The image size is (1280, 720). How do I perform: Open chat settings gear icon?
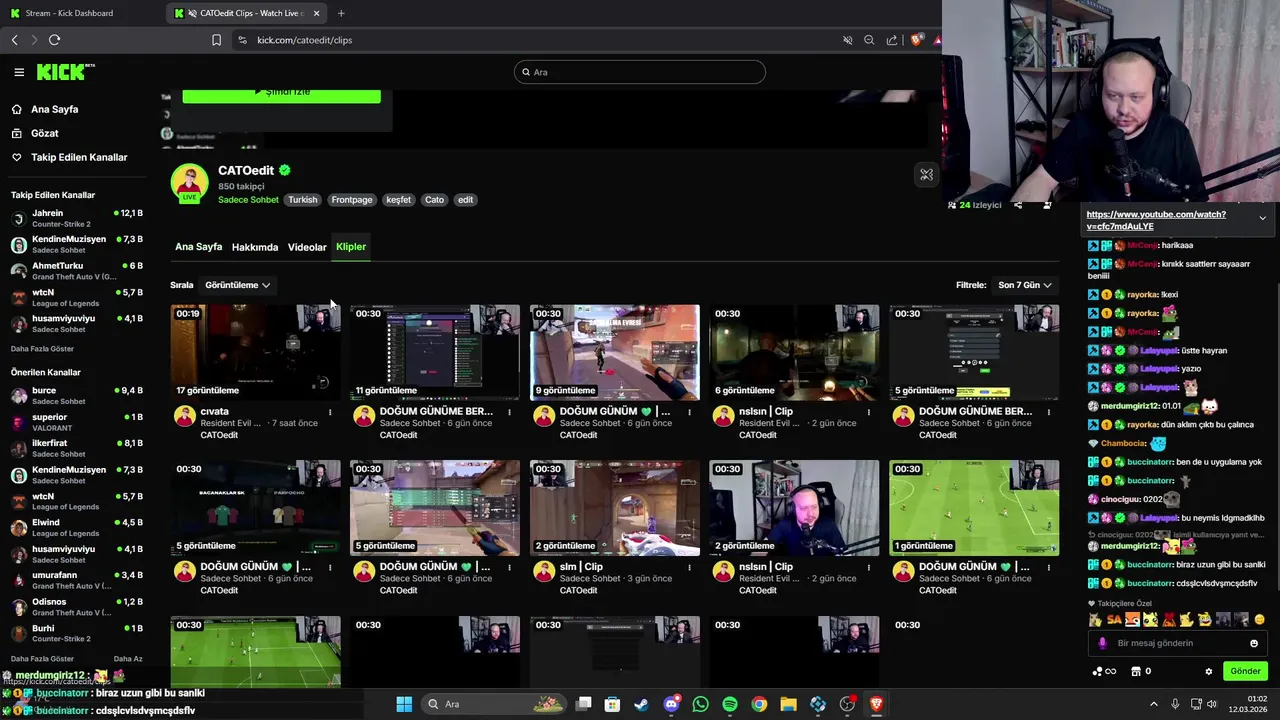[x=1208, y=671]
